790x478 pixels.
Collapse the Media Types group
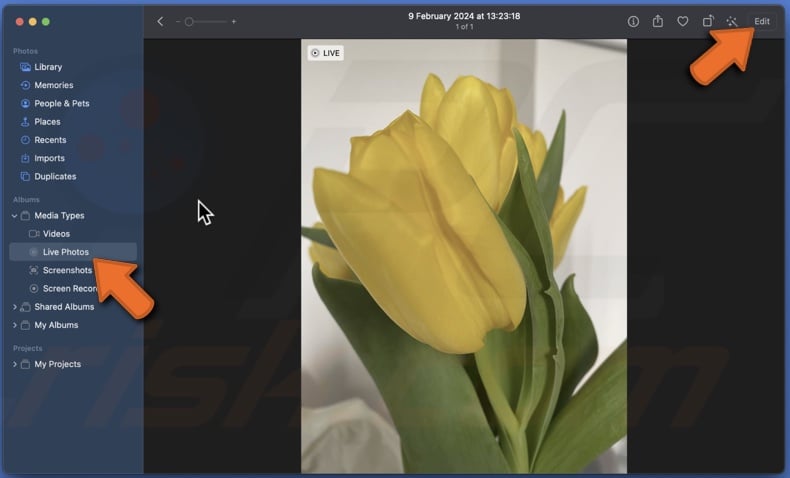coord(14,216)
